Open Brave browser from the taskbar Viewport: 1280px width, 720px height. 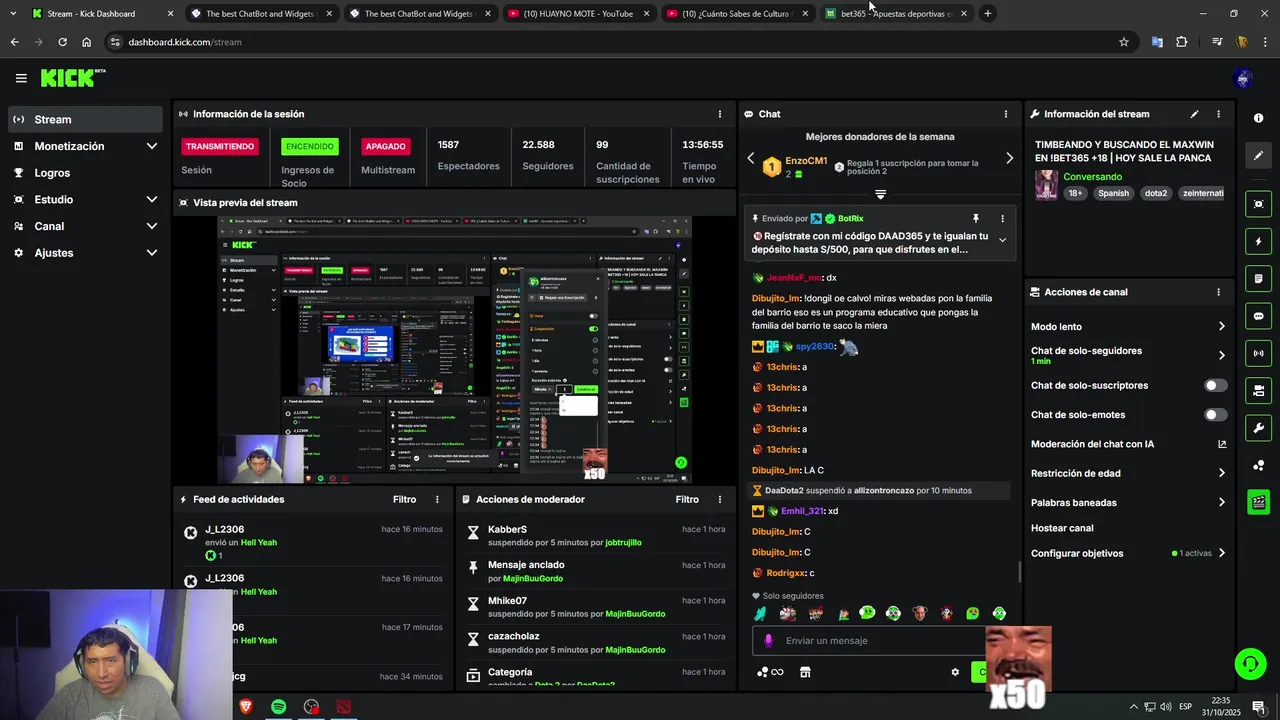(x=246, y=707)
